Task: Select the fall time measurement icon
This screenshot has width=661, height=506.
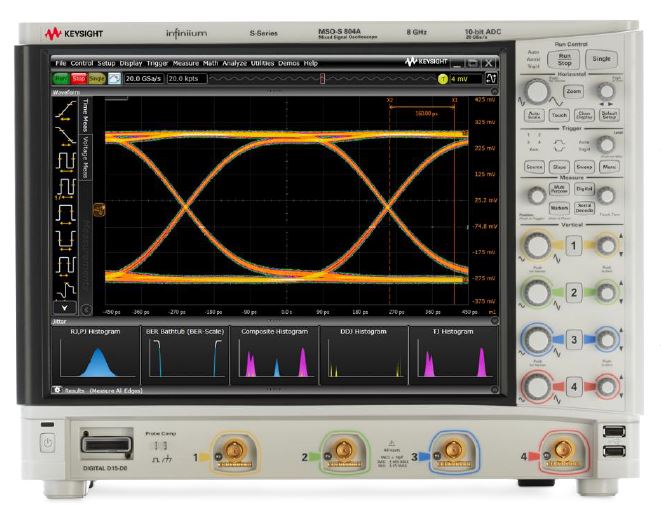Action: pos(66,135)
